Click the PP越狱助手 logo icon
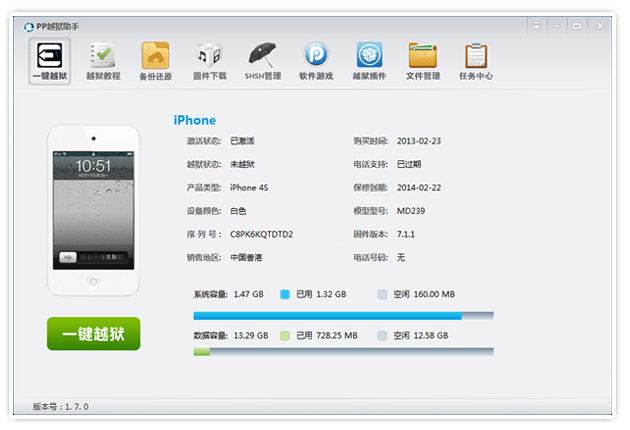 click(29, 27)
